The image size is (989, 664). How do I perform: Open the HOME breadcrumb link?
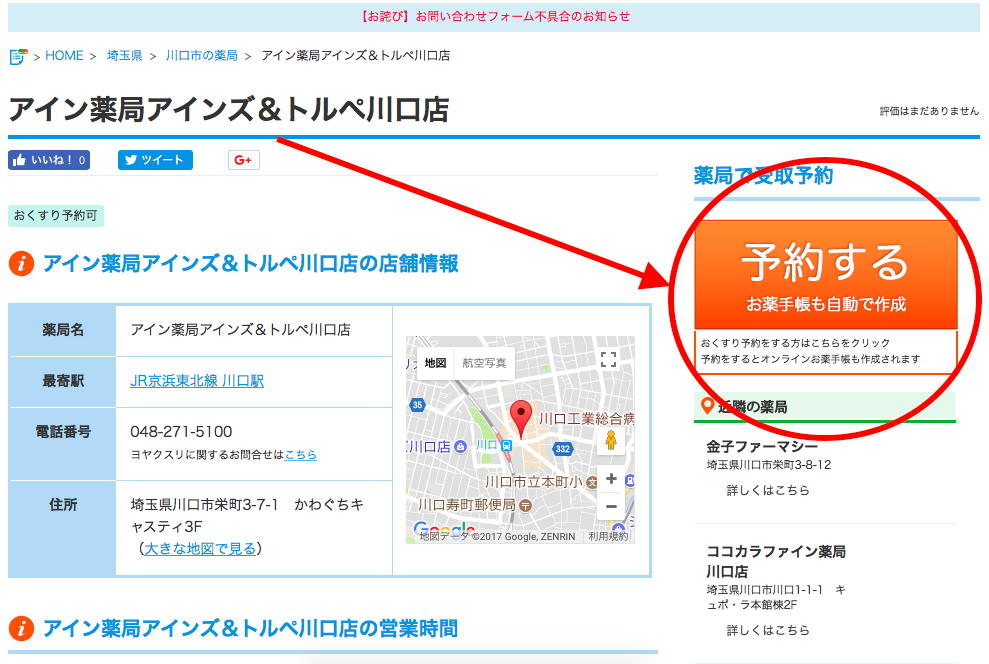coord(64,55)
